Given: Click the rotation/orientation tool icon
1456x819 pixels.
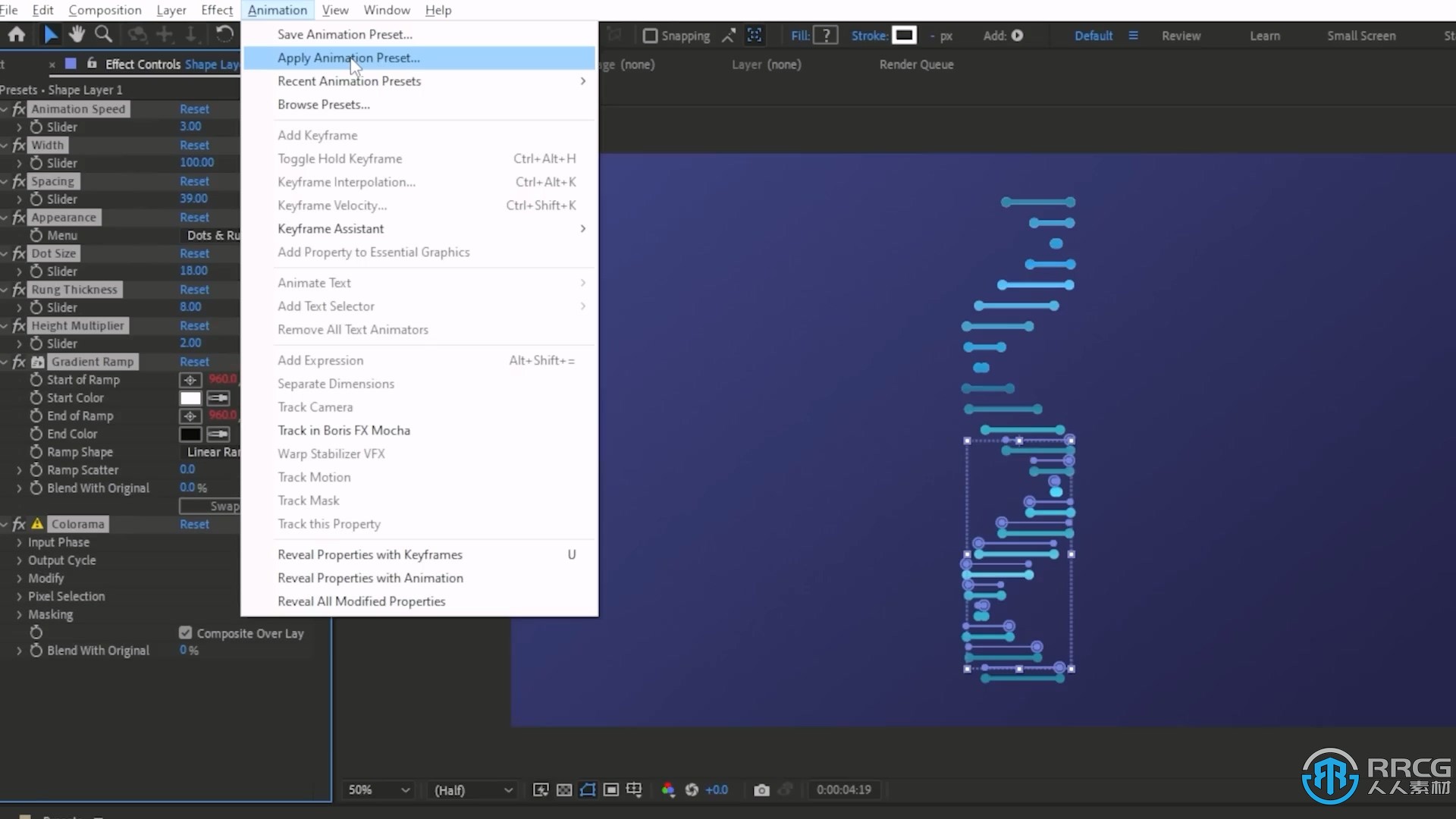Looking at the screenshot, I should tap(224, 35).
